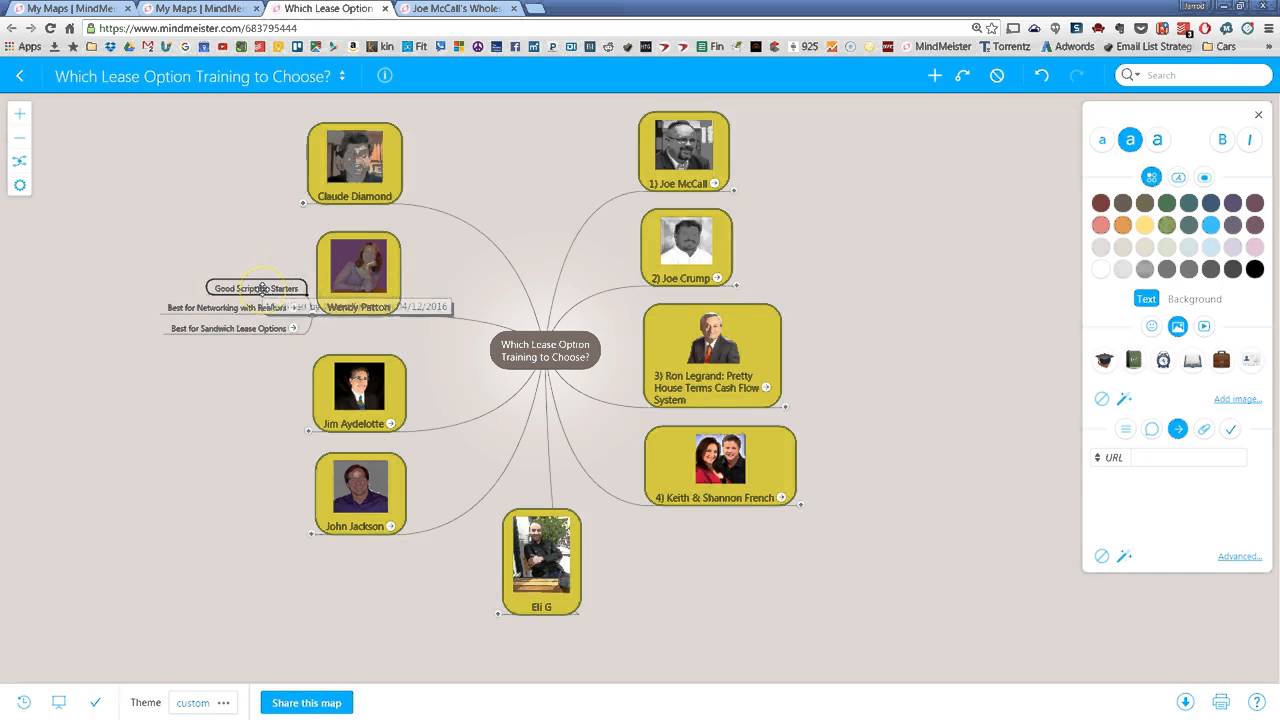The image size is (1280, 720).
Task: Click the link arrow on Joe Crump node
Action: [717, 278]
